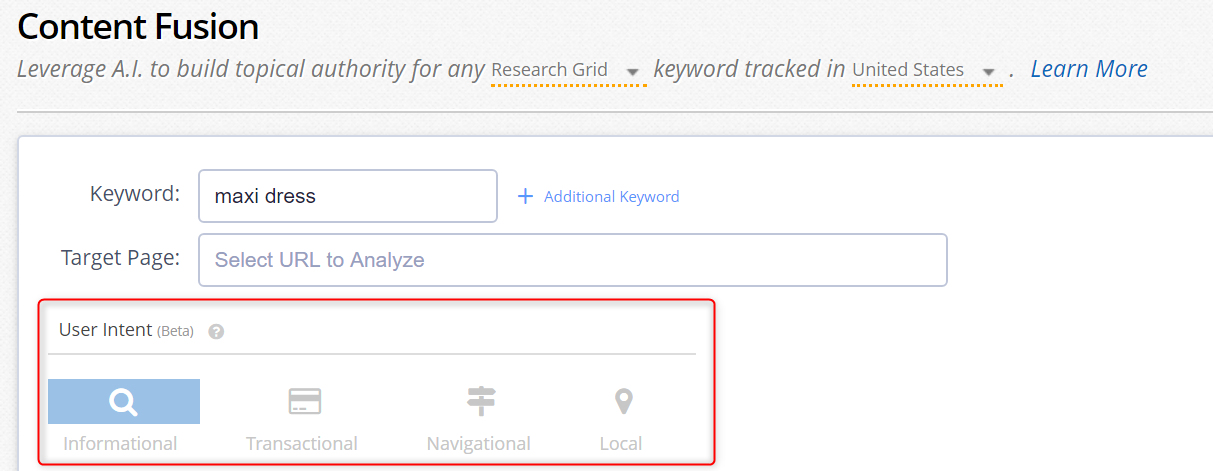Click the Select URL to Analyze field
Screen dimensions: 1213x471
click(573, 260)
